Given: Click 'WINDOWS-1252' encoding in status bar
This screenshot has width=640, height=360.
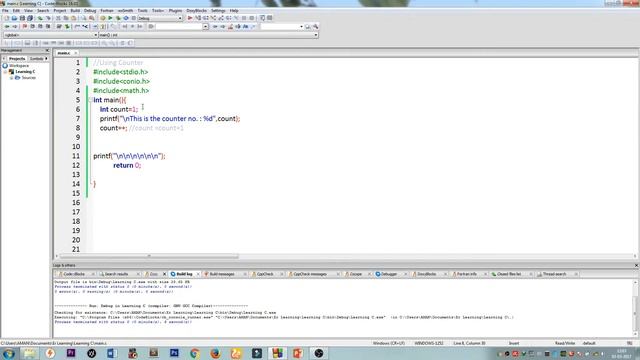Looking at the screenshot, I should (429, 343).
